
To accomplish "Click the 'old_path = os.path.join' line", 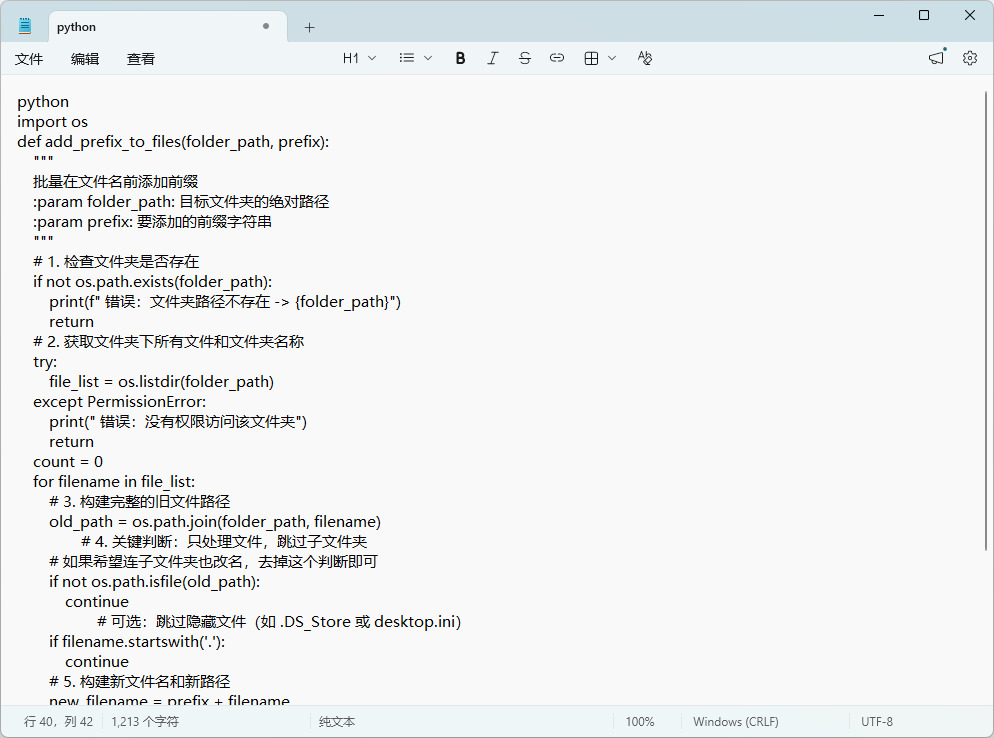I will coord(215,522).
